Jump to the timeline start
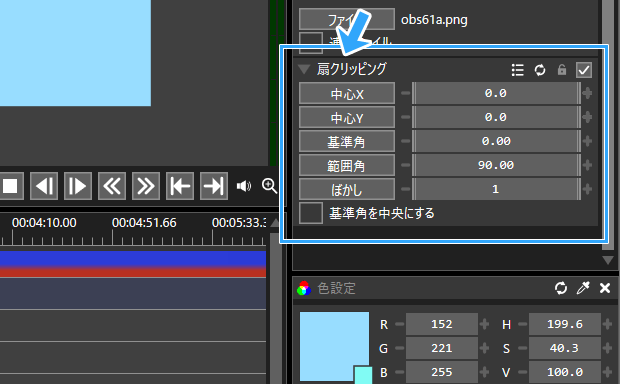 coord(180,186)
